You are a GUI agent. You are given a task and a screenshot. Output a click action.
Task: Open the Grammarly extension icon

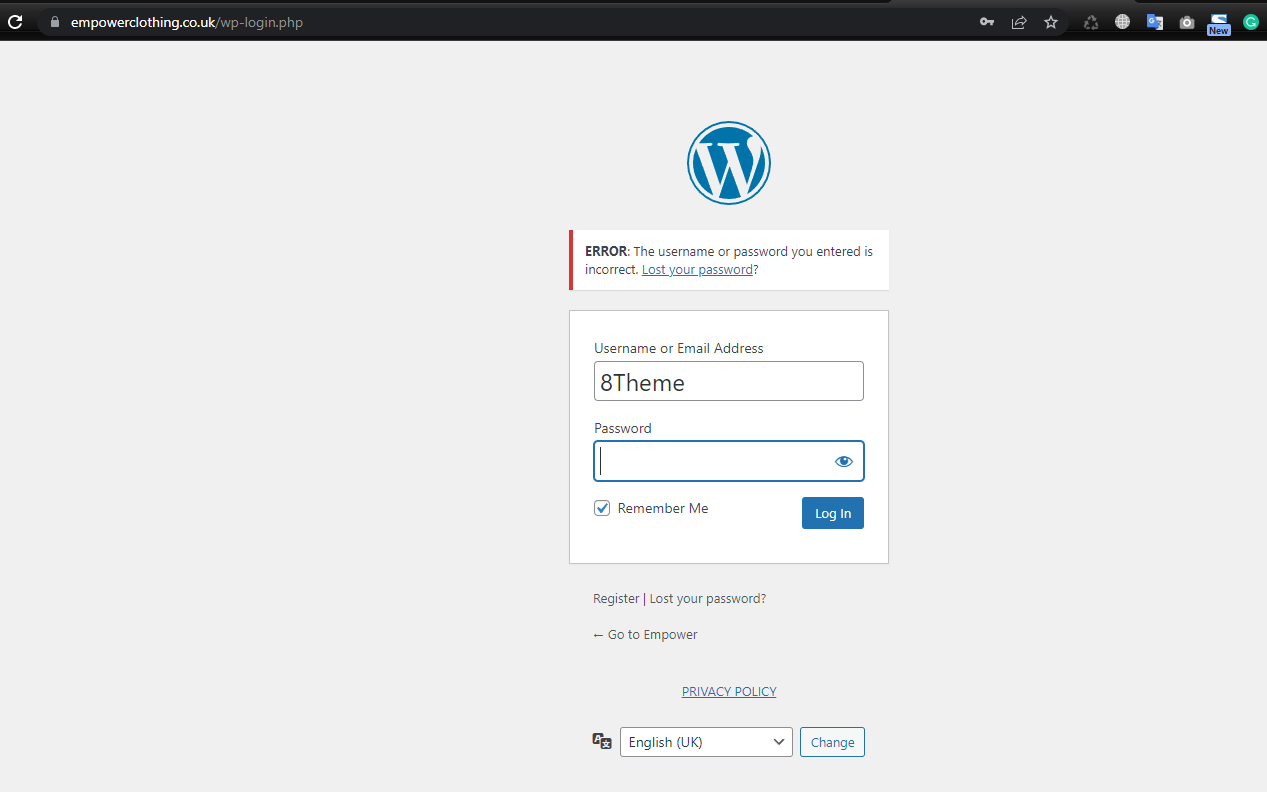[1251, 22]
